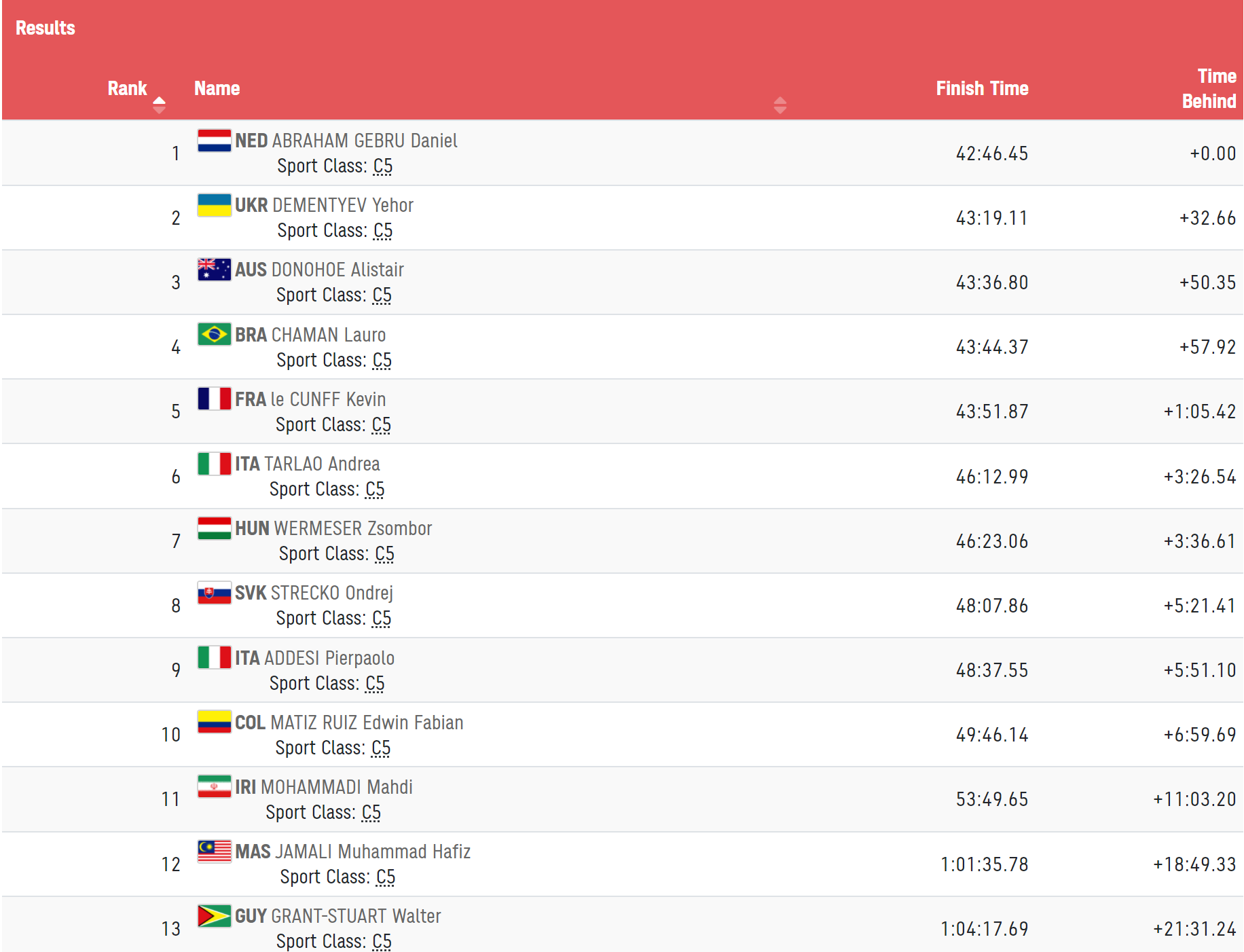
Task: Click the Netherlands flag icon
Action: pyautogui.click(x=214, y=141)
